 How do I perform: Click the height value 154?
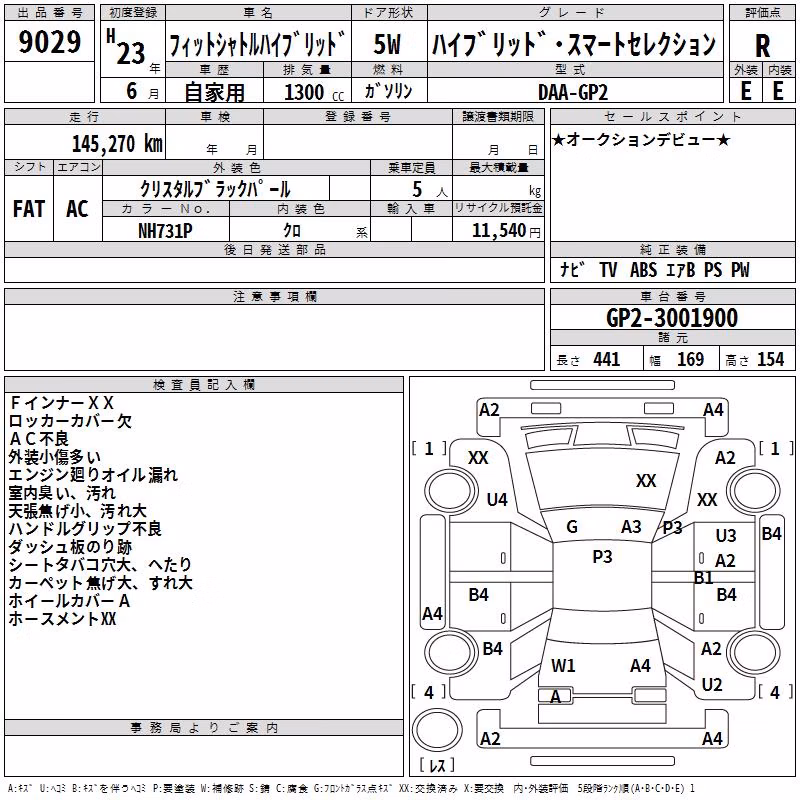pos(770,360)
